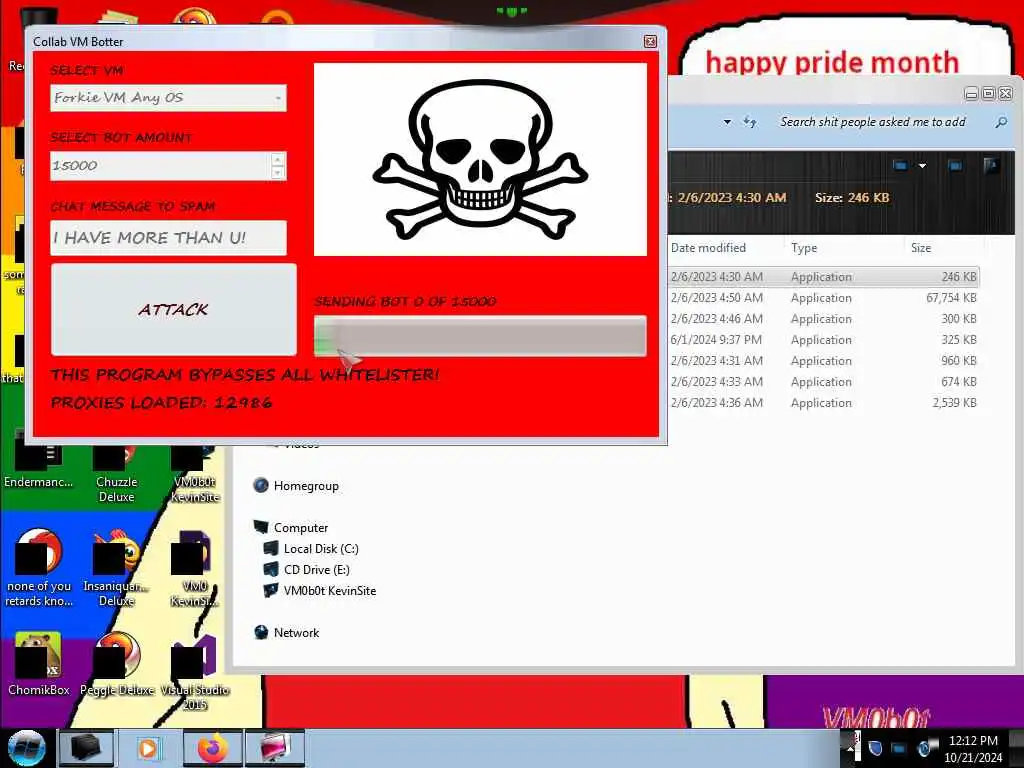Open Explorer address bar history dropdown arrow
This screenshot has height=768, width=1024.
point(727,122)
